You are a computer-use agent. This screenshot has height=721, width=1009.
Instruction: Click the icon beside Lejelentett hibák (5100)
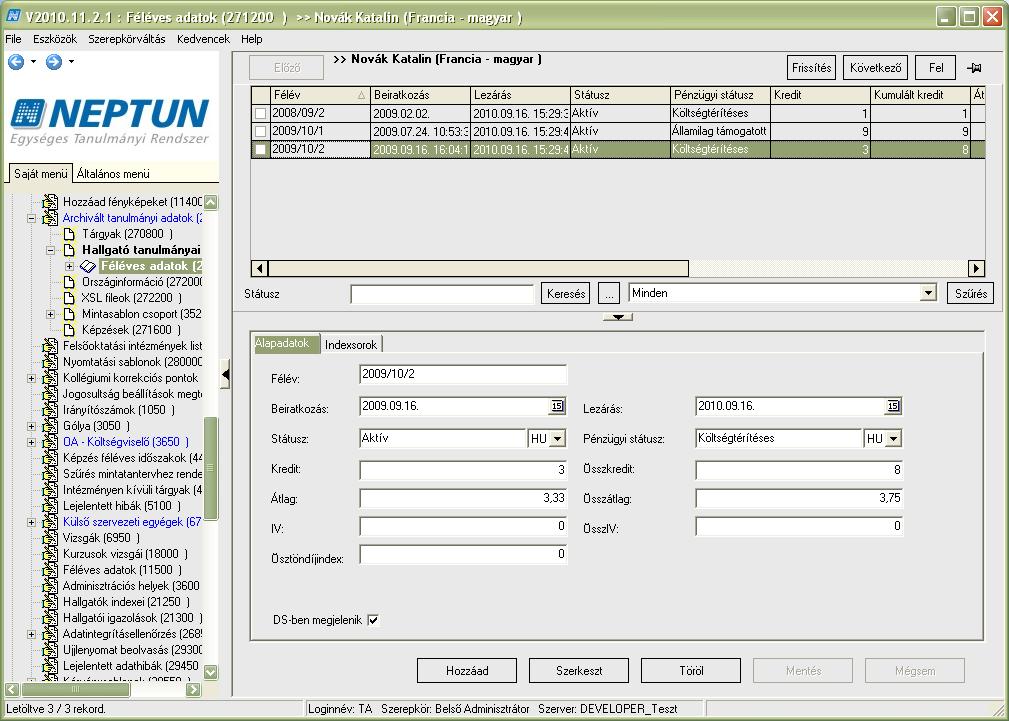(50, 505)
